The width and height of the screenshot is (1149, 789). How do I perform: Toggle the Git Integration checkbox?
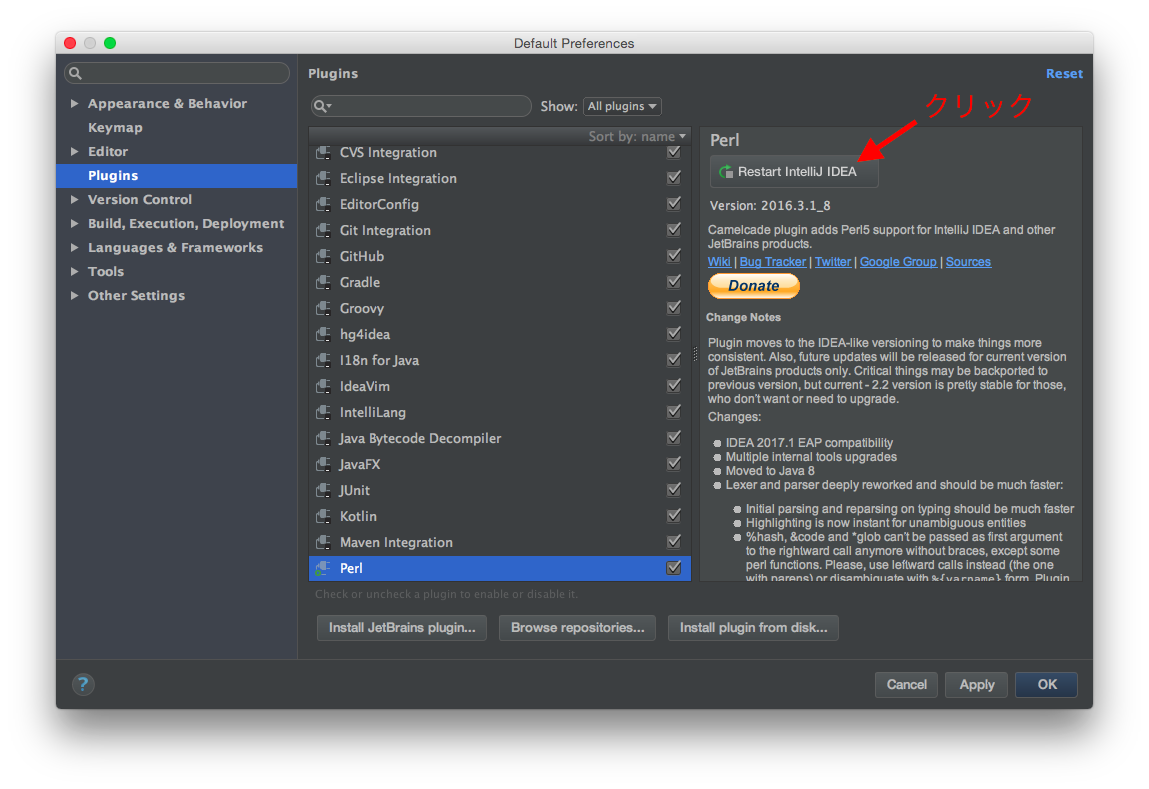[674, 229]
